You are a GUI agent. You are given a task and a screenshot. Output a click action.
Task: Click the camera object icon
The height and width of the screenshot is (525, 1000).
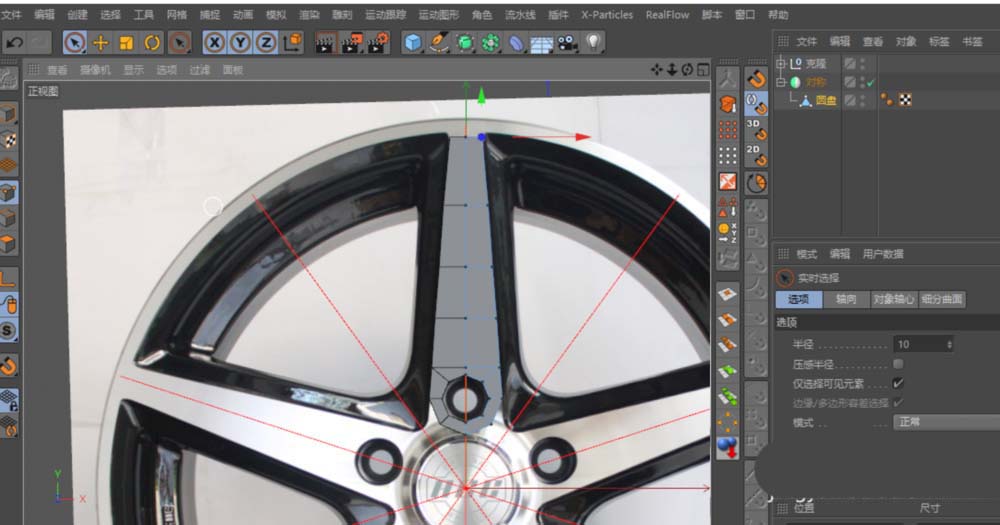coord(568,42)
